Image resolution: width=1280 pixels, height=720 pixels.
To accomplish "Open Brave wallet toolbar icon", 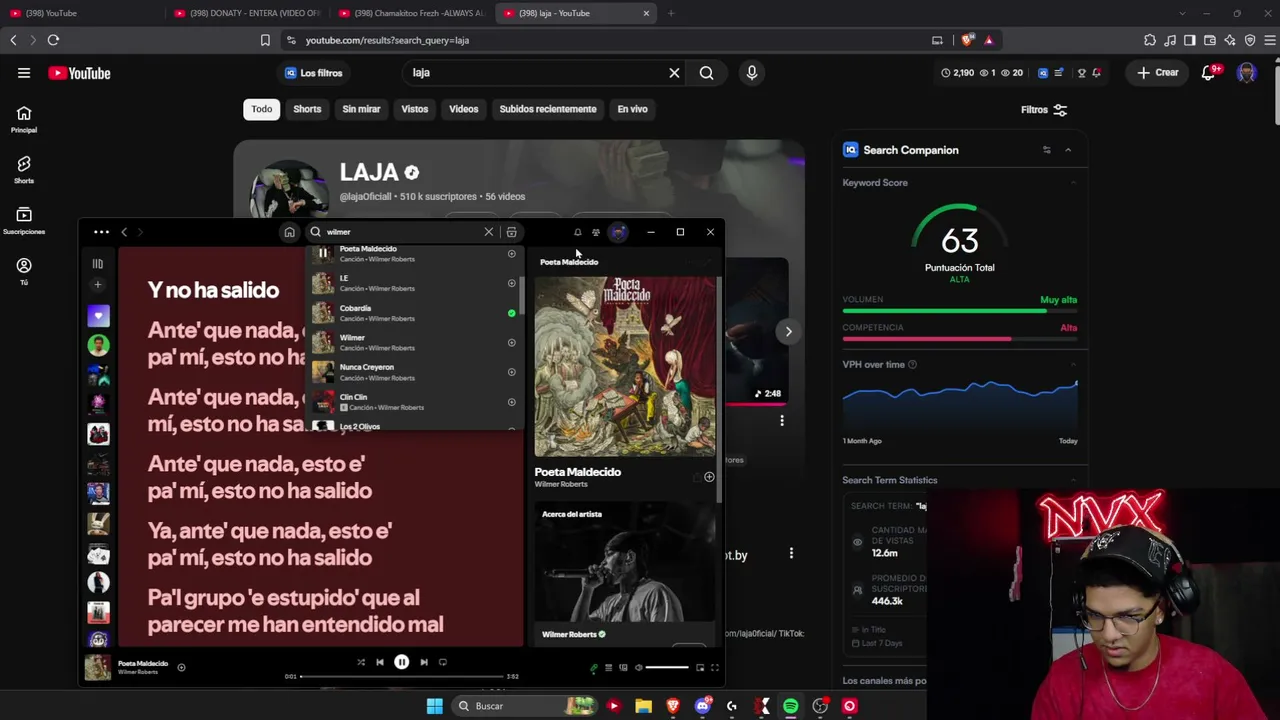I will pyautogui.click(x=1210, y=40).
